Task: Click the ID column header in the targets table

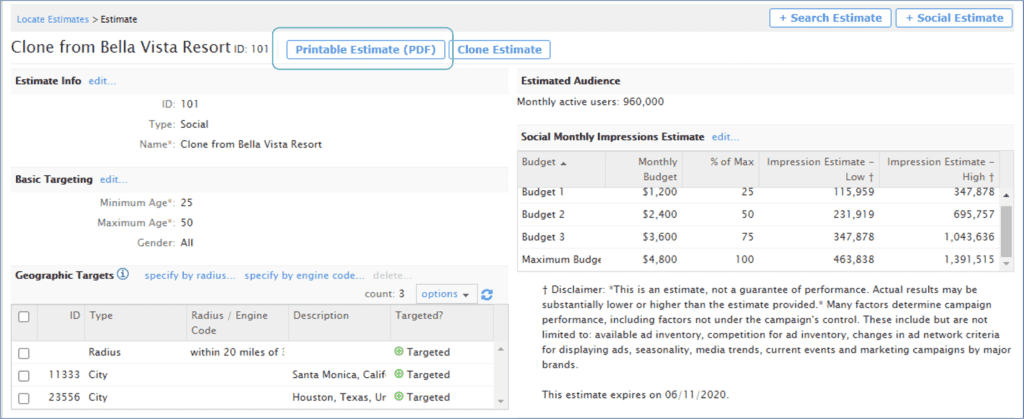Action: 61,322
